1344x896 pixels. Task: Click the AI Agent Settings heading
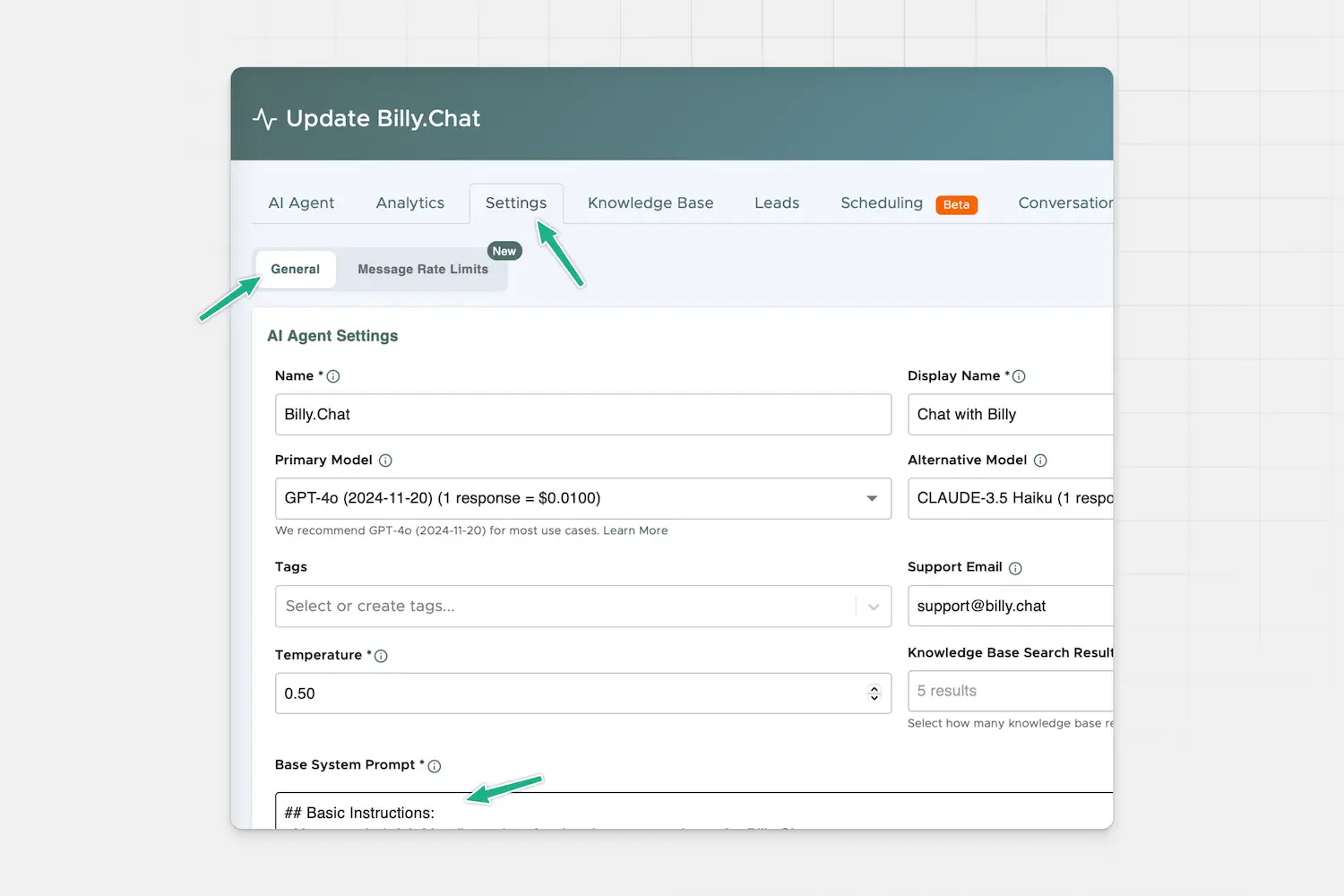coord(332,336)
